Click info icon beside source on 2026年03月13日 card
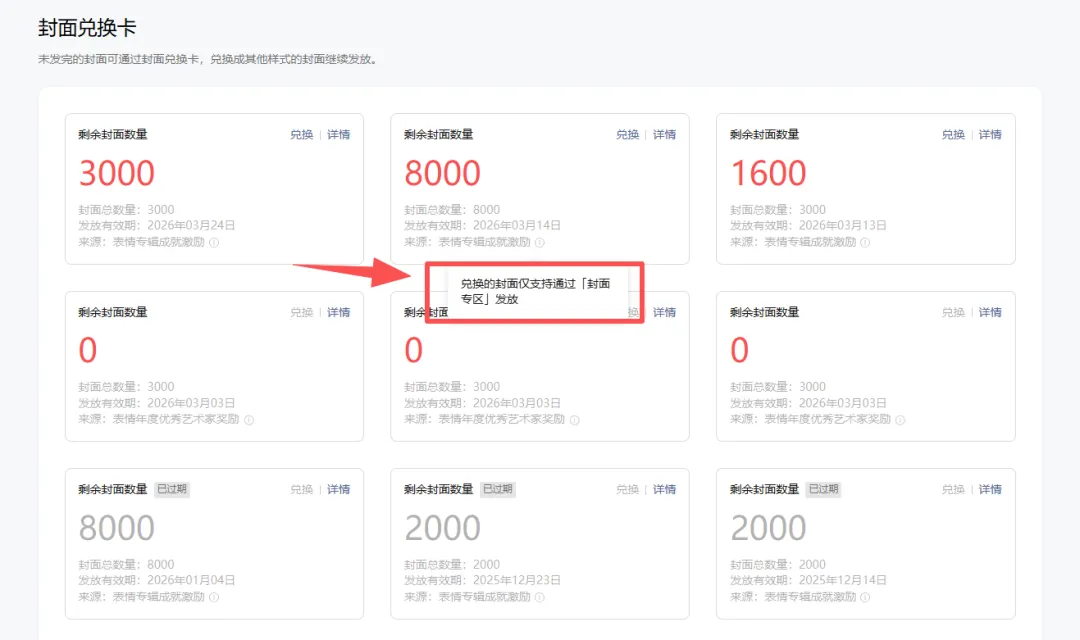Viewport: 1080px width, 640px height. tap(866, 242)
